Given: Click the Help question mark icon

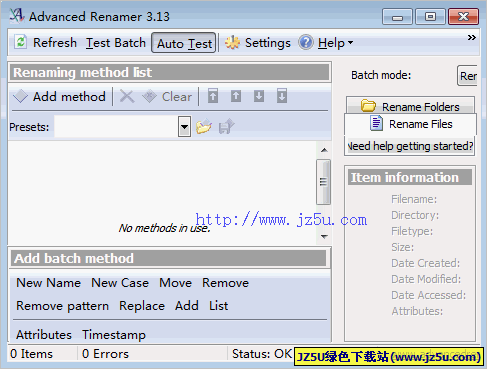Looking at the screenshot, I should pyautogui.click(x=306, y=42).
